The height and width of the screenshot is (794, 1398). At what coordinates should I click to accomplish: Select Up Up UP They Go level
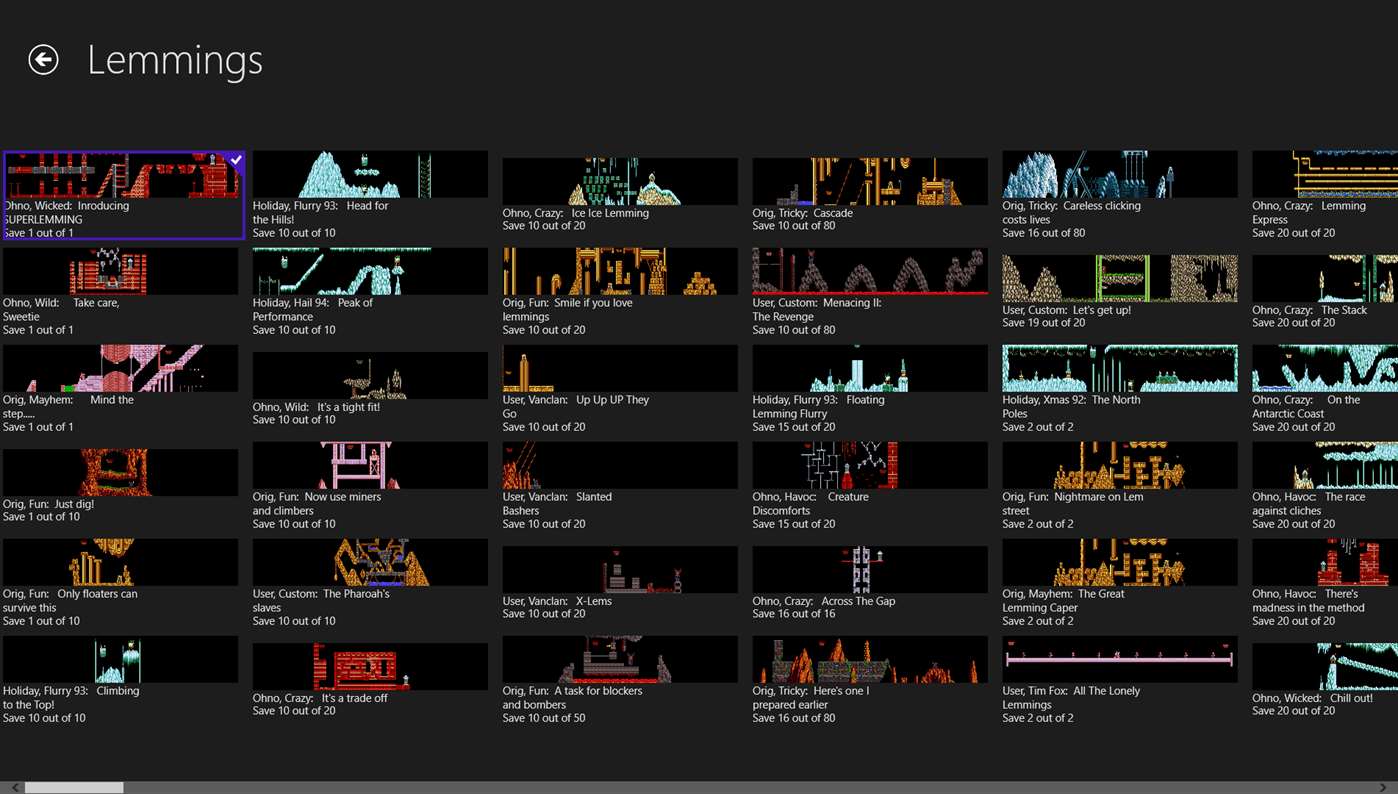click(x=620, y=389)
